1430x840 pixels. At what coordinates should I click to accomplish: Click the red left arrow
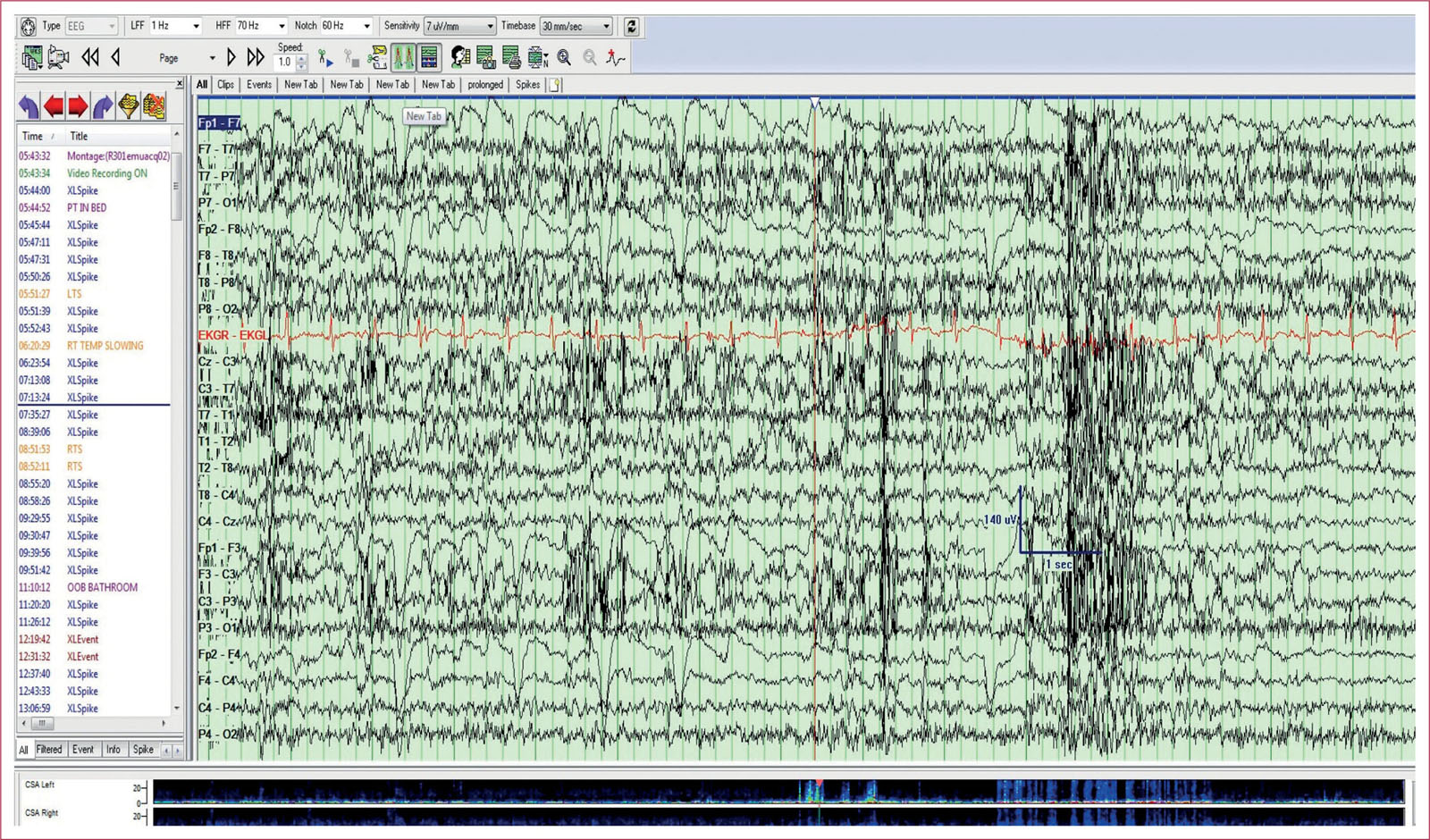54,107
